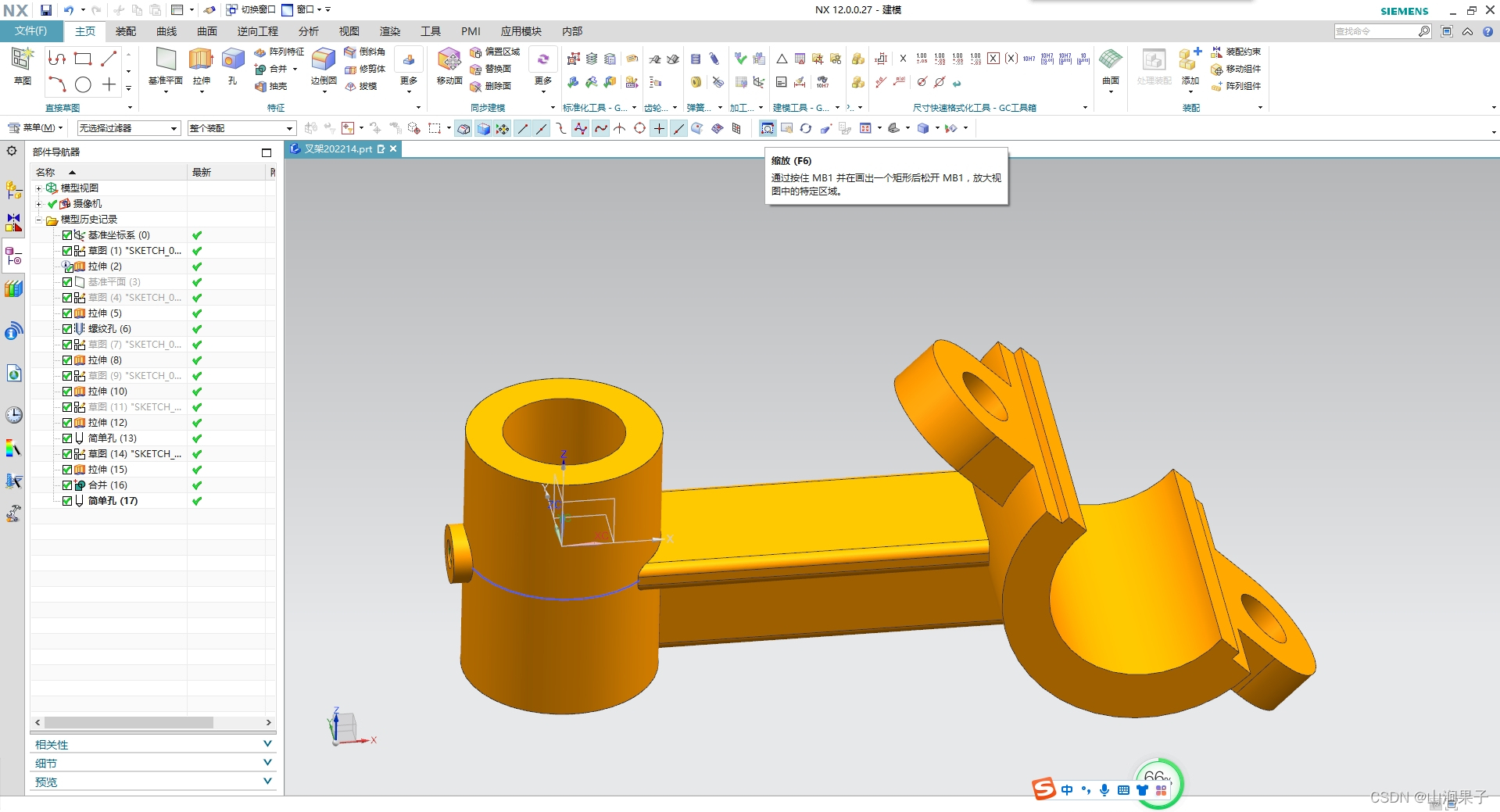Open the Reuse Library sidebar icon
Screen dimensions: 1500x812
[13, 289]
